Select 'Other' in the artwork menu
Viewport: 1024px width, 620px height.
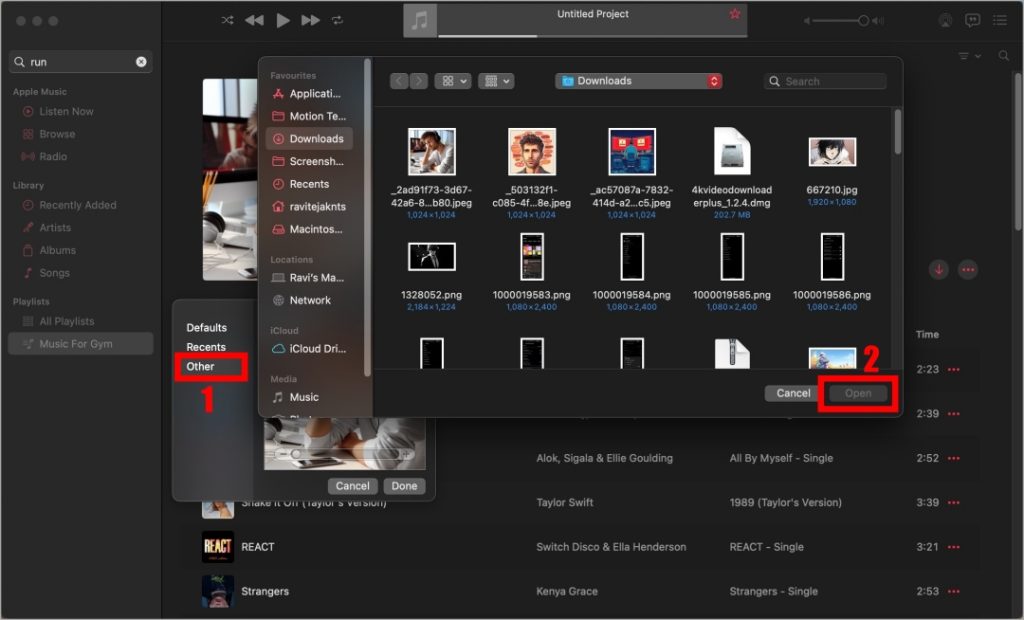[201, 366]
